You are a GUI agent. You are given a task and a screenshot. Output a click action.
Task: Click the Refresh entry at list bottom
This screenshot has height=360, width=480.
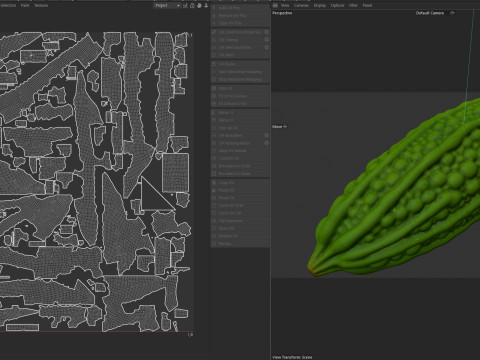click(225, 244)
